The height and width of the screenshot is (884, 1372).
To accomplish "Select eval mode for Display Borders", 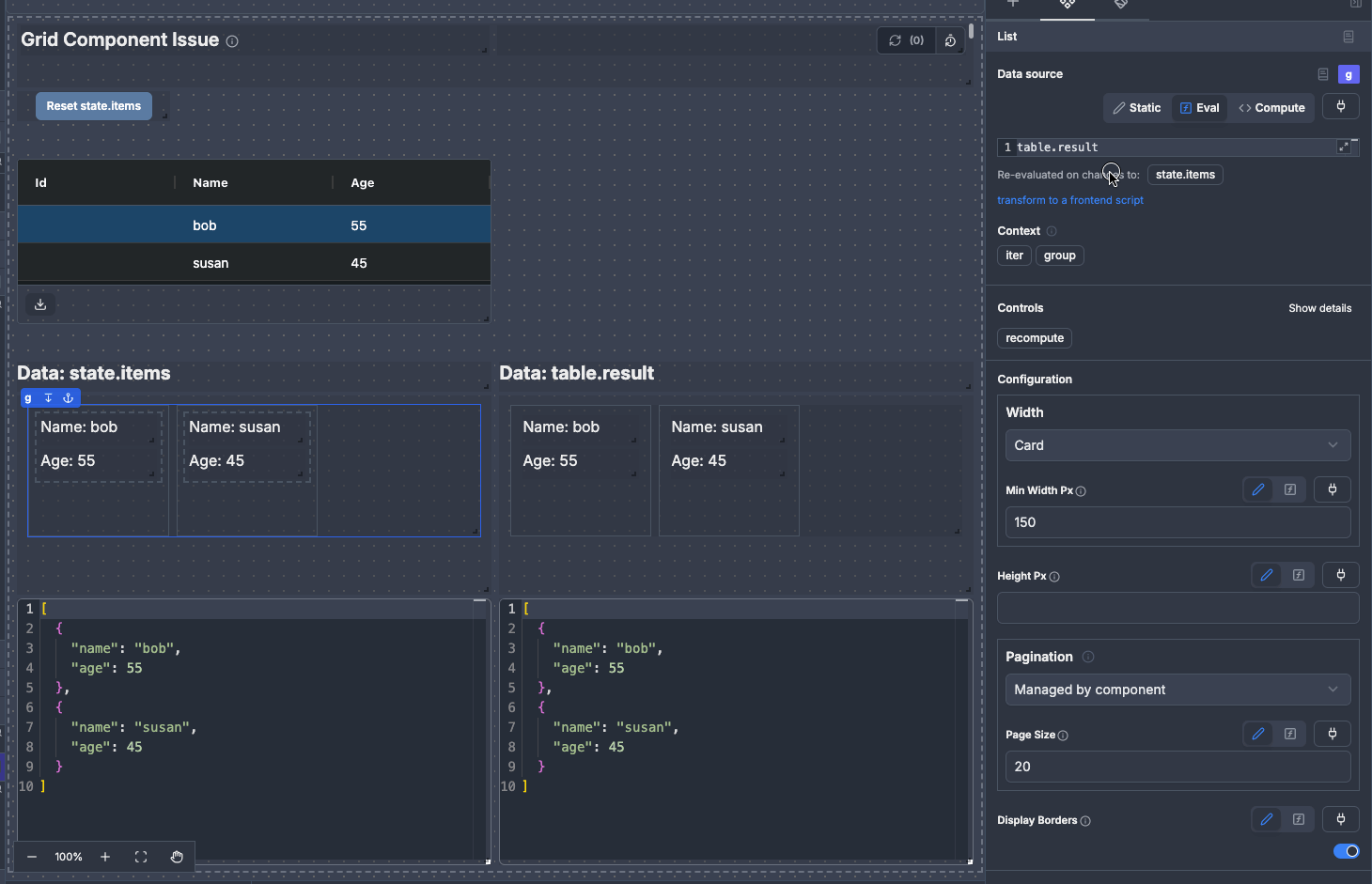I will coord(1299,819).
